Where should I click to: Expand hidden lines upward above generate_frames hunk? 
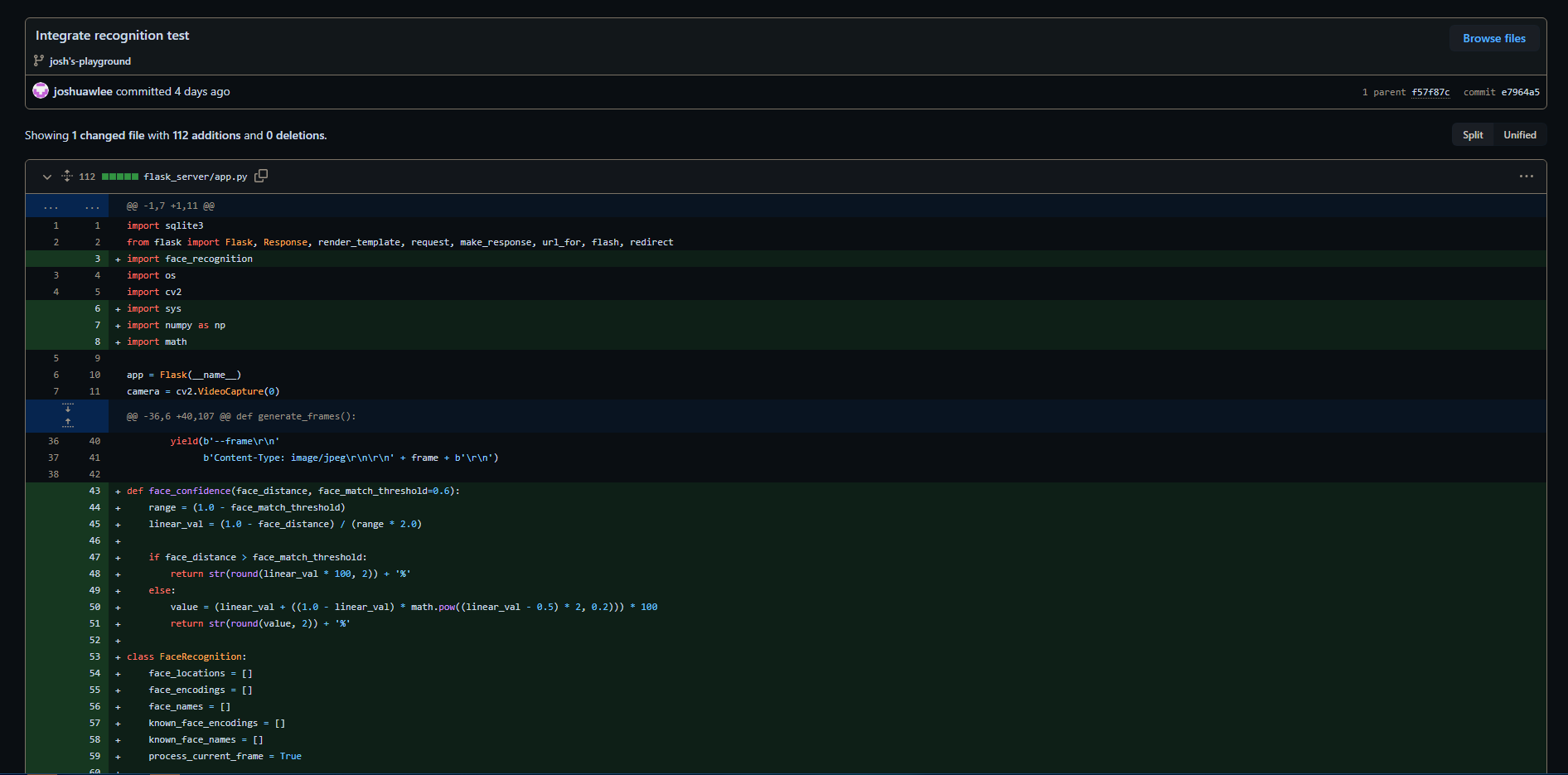point(68,423)
